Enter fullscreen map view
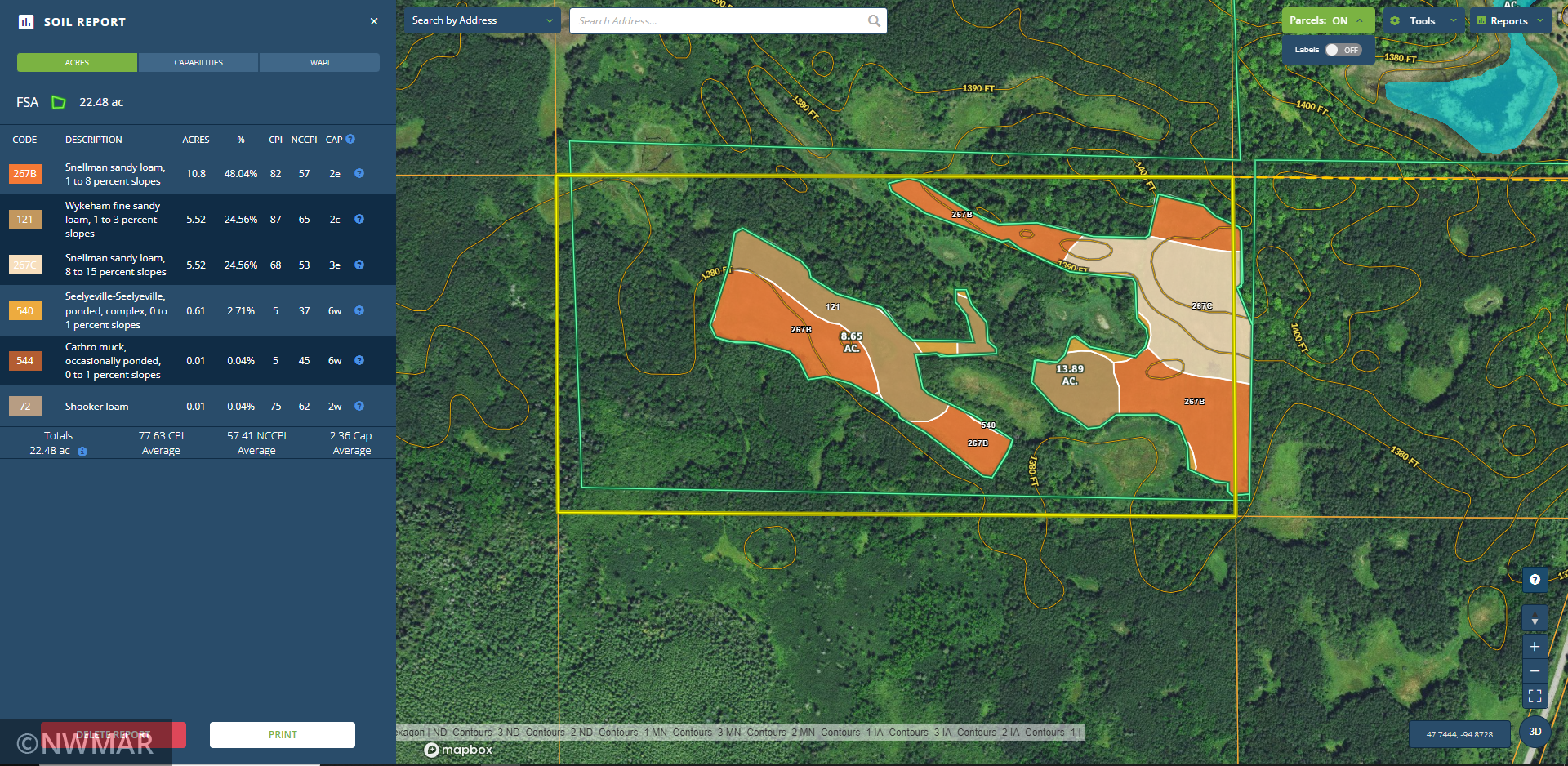Screen dimensions: 1568x766 (x=1535, y=696)
